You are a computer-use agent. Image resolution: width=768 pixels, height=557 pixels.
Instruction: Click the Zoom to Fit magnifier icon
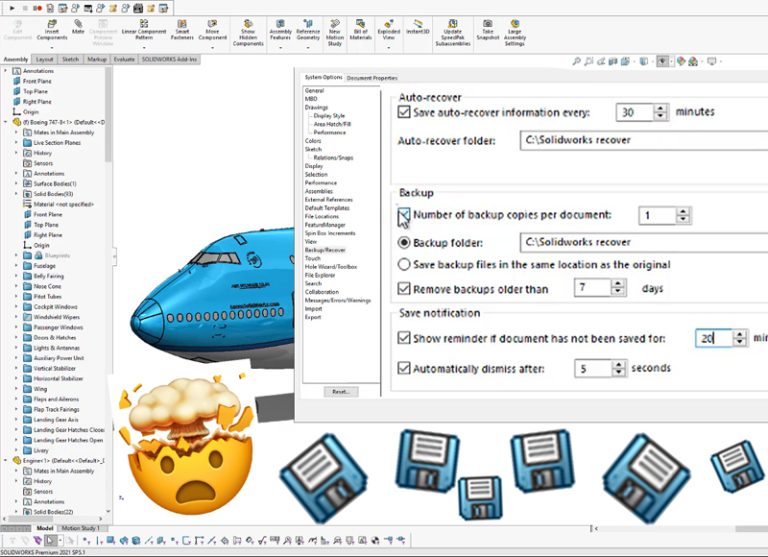(x=576, y=61)
